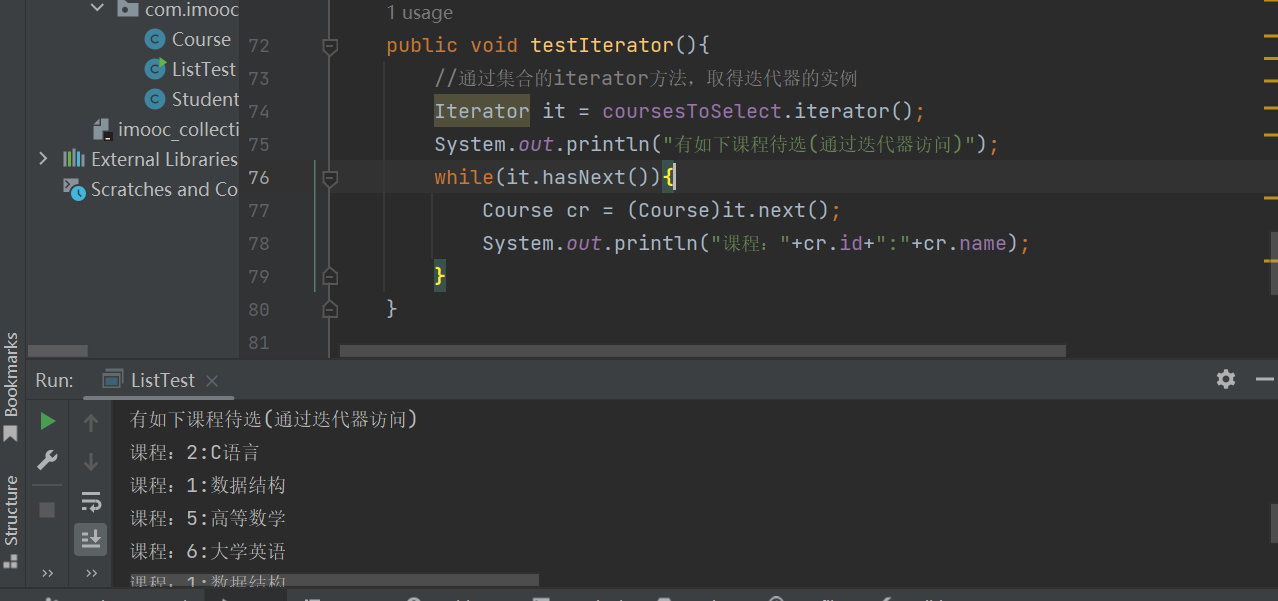
Task: Open the Course class in project tree
Action: tap(200, 40)
